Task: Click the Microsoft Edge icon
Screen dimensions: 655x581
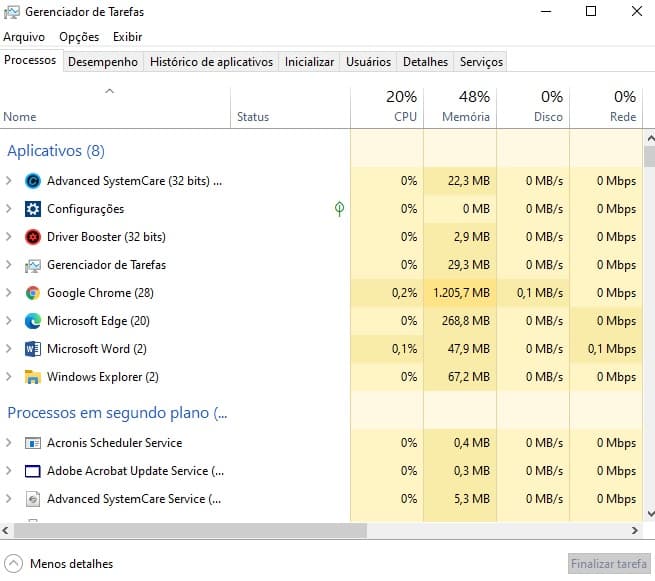Action: tap(33, 321)
